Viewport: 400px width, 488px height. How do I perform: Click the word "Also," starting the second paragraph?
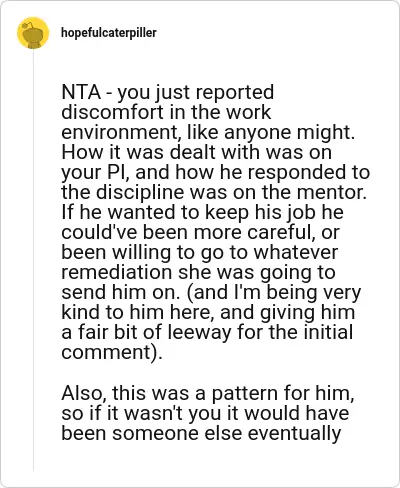pos(84,393)
